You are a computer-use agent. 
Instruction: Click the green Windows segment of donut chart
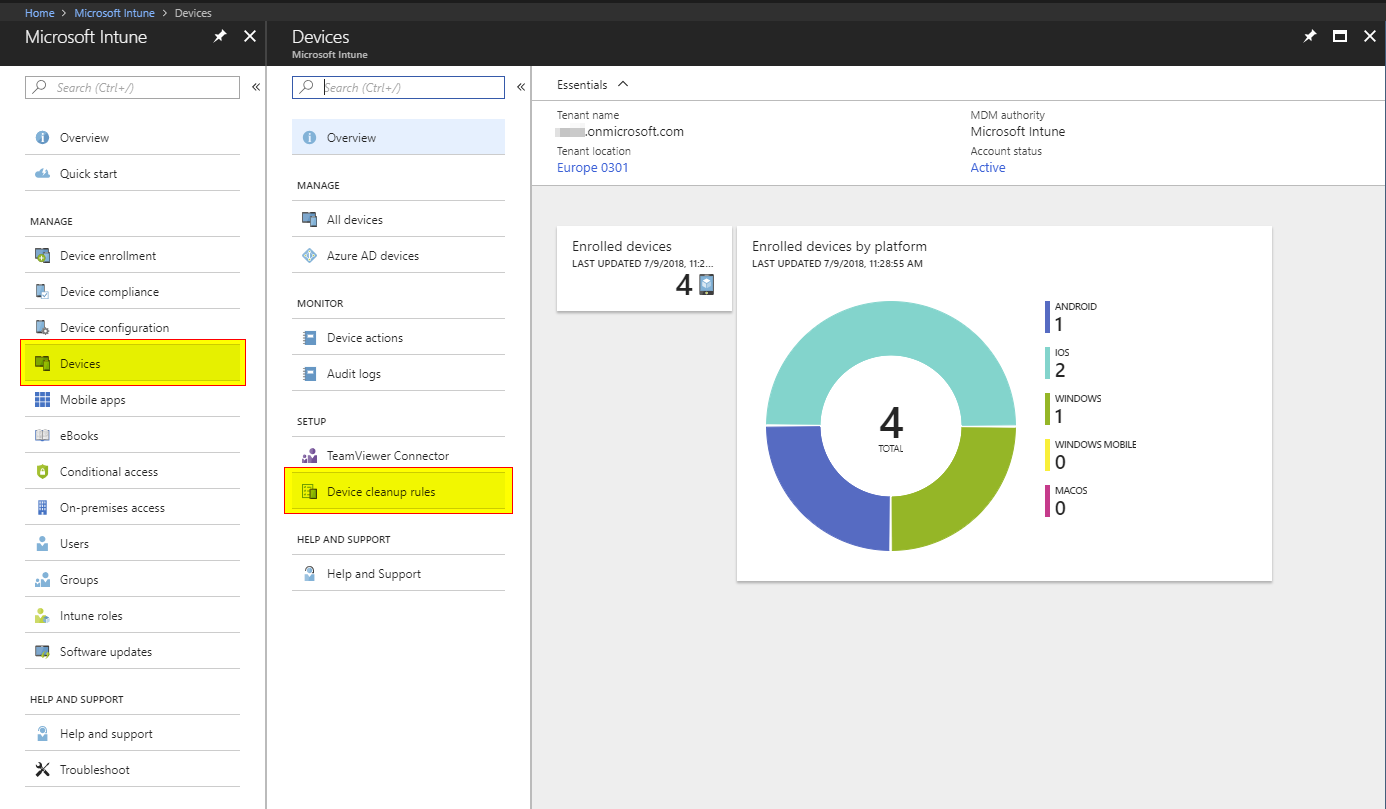click(x=960, y=495)
